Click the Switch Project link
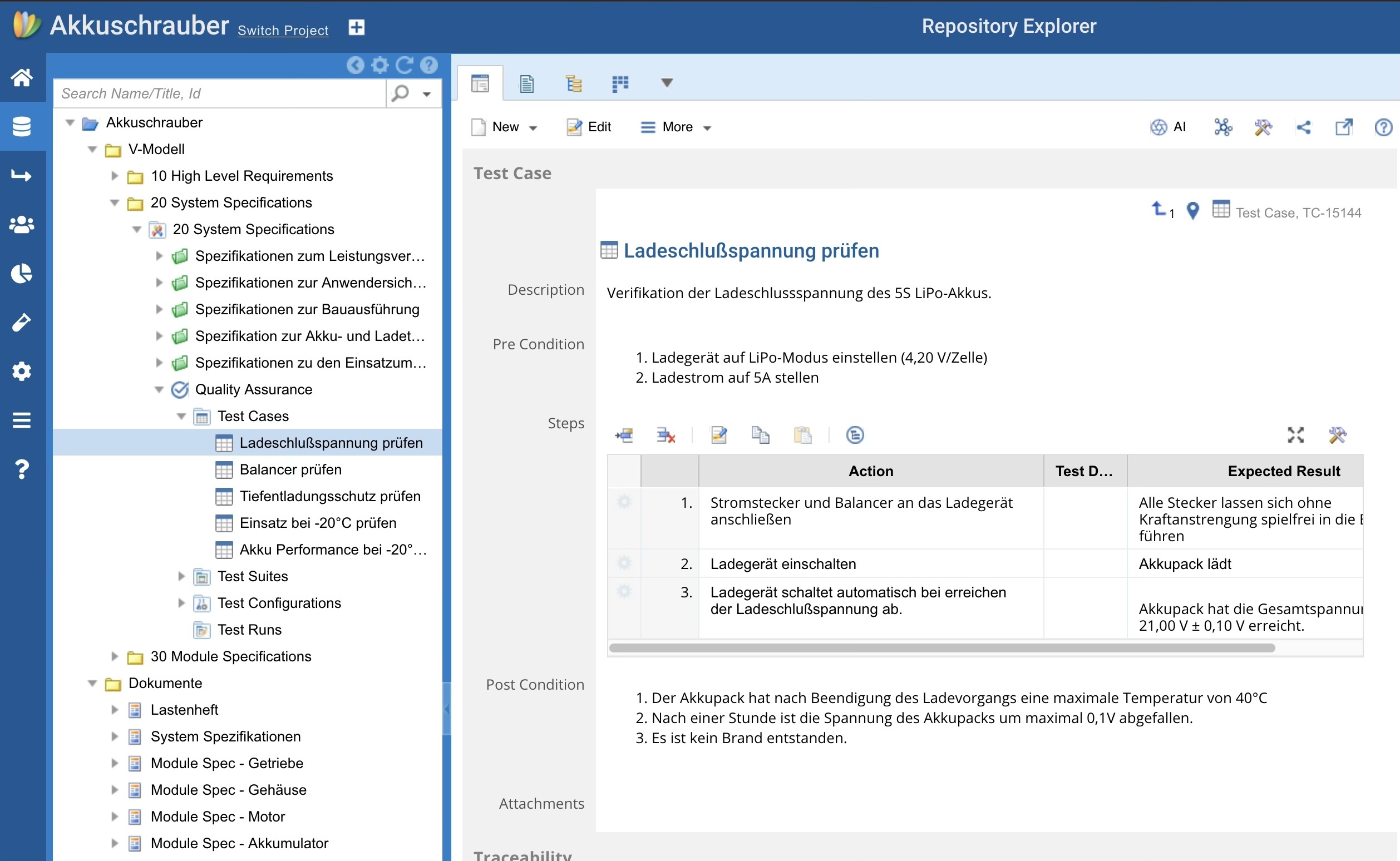 click(283, 30)
